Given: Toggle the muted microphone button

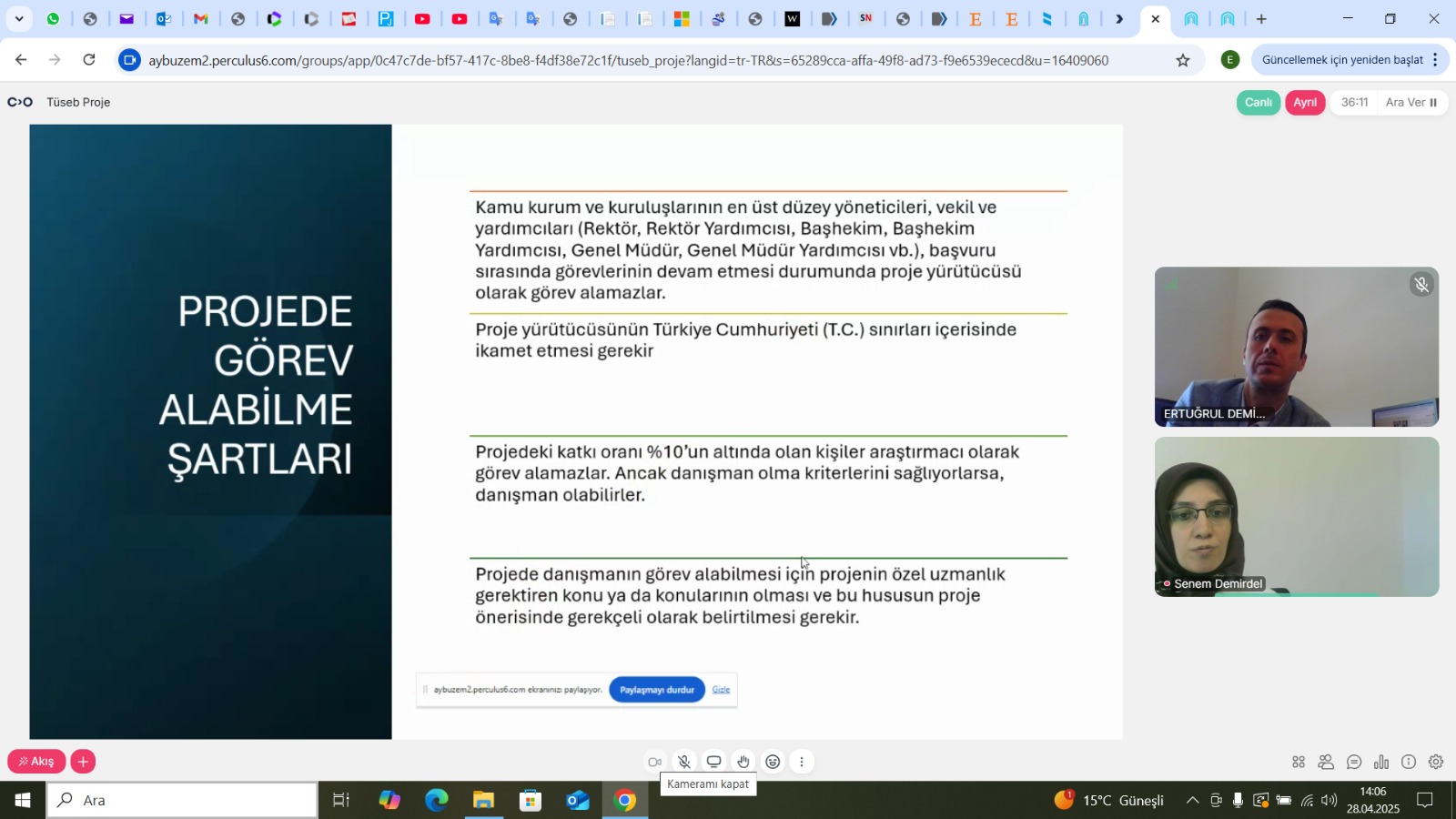Looking at the screenshot, I should coord(684,762).
